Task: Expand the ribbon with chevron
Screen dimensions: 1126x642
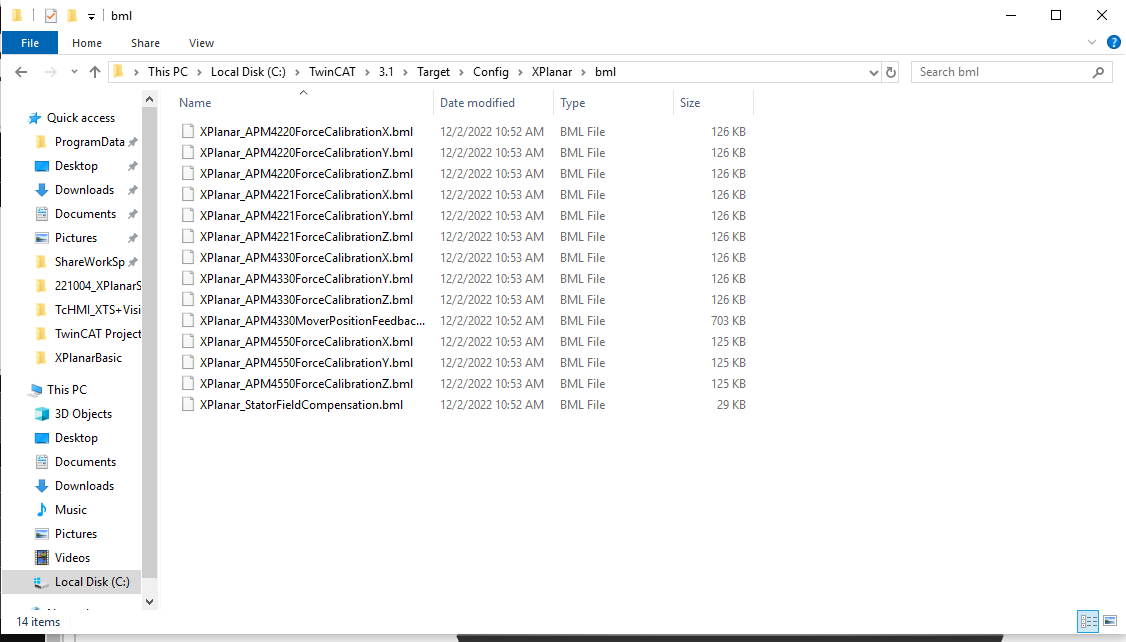Action: [1092, 42]
